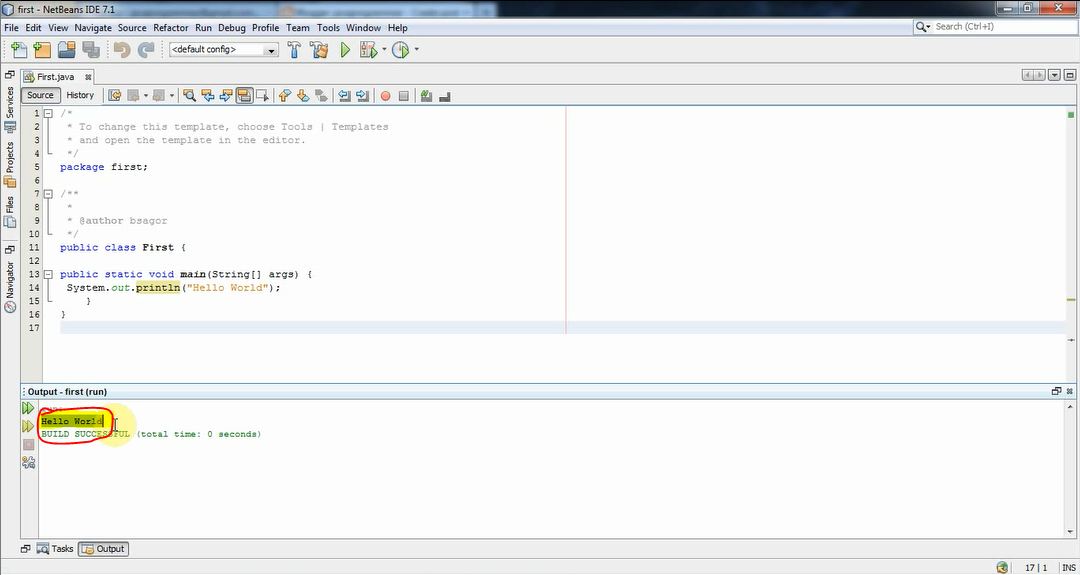The height and width of the screenshot is (575, 1080).
Task: Open the Team menu
Action: tap(298, 28)
